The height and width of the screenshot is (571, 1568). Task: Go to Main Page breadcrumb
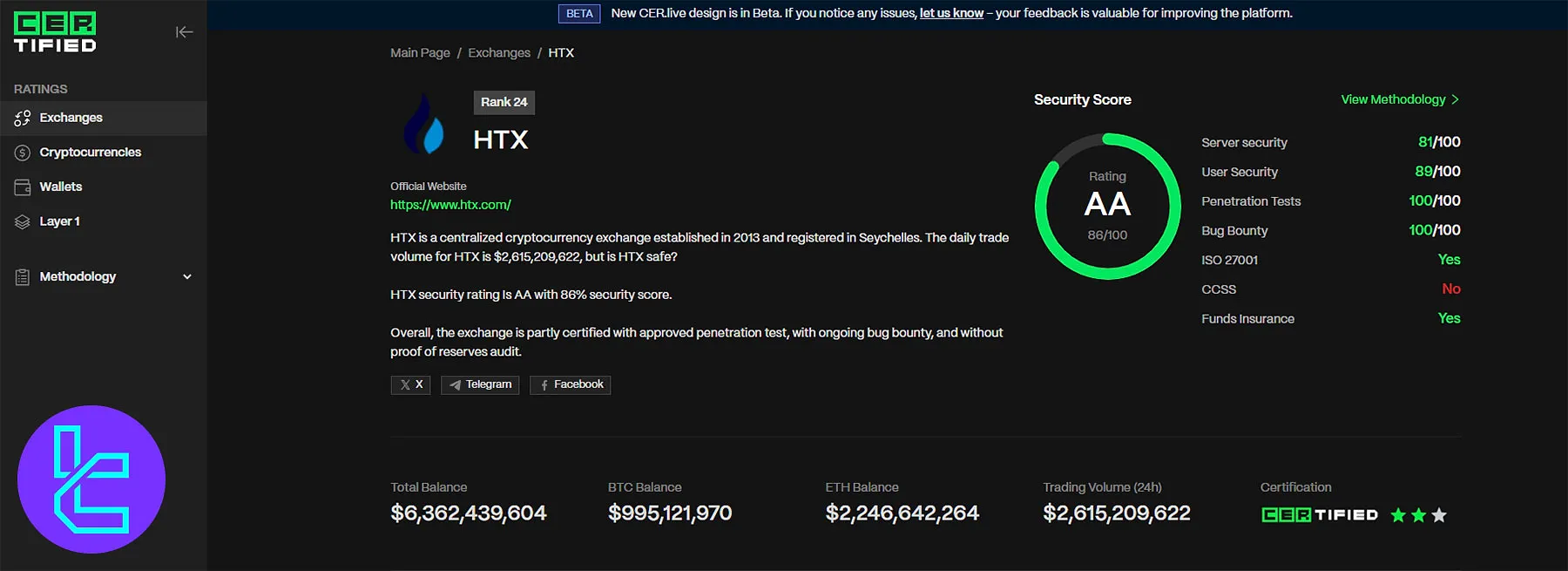(x=420, y=53)
